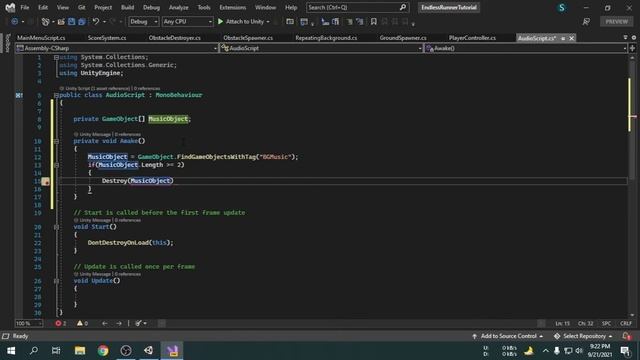Screen dimensions: 640x360
Task: Click the Unity script glyph beside line 5
Action: [19, 95]
